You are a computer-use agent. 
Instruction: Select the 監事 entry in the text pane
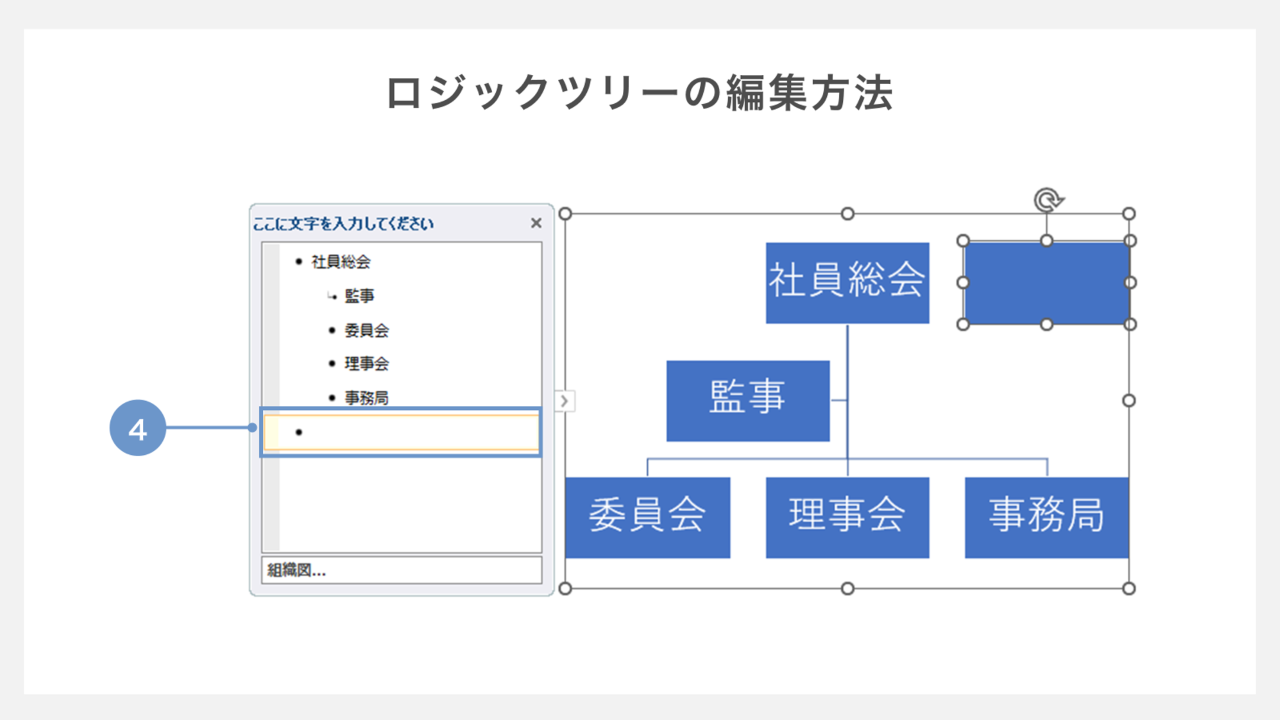pyautogui.click(x=360, y=296)
